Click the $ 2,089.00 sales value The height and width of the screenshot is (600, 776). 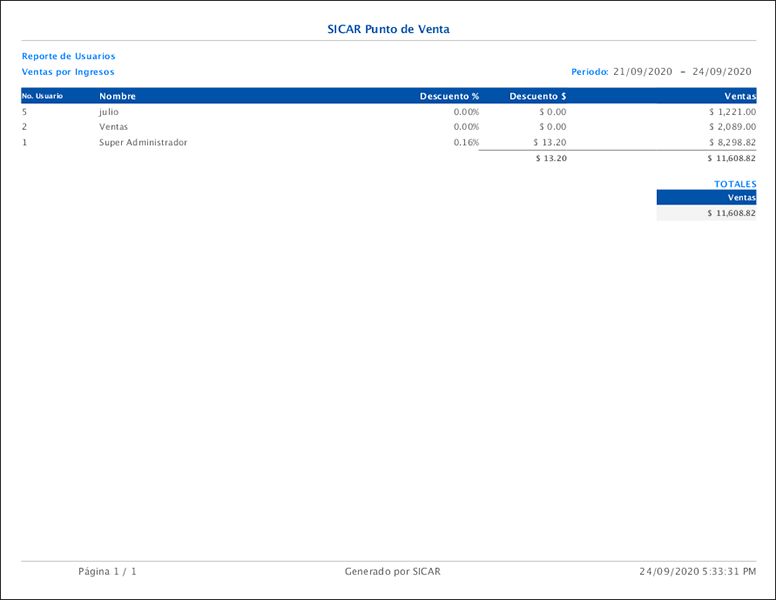click(x=731, y=127)
